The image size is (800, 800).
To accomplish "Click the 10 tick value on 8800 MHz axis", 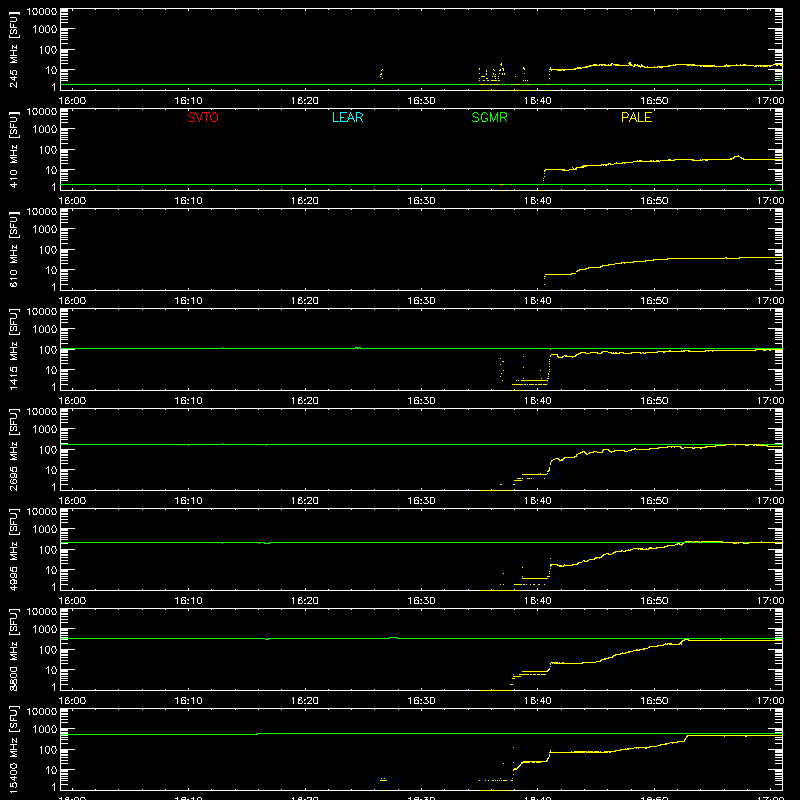I will point(51,670).
